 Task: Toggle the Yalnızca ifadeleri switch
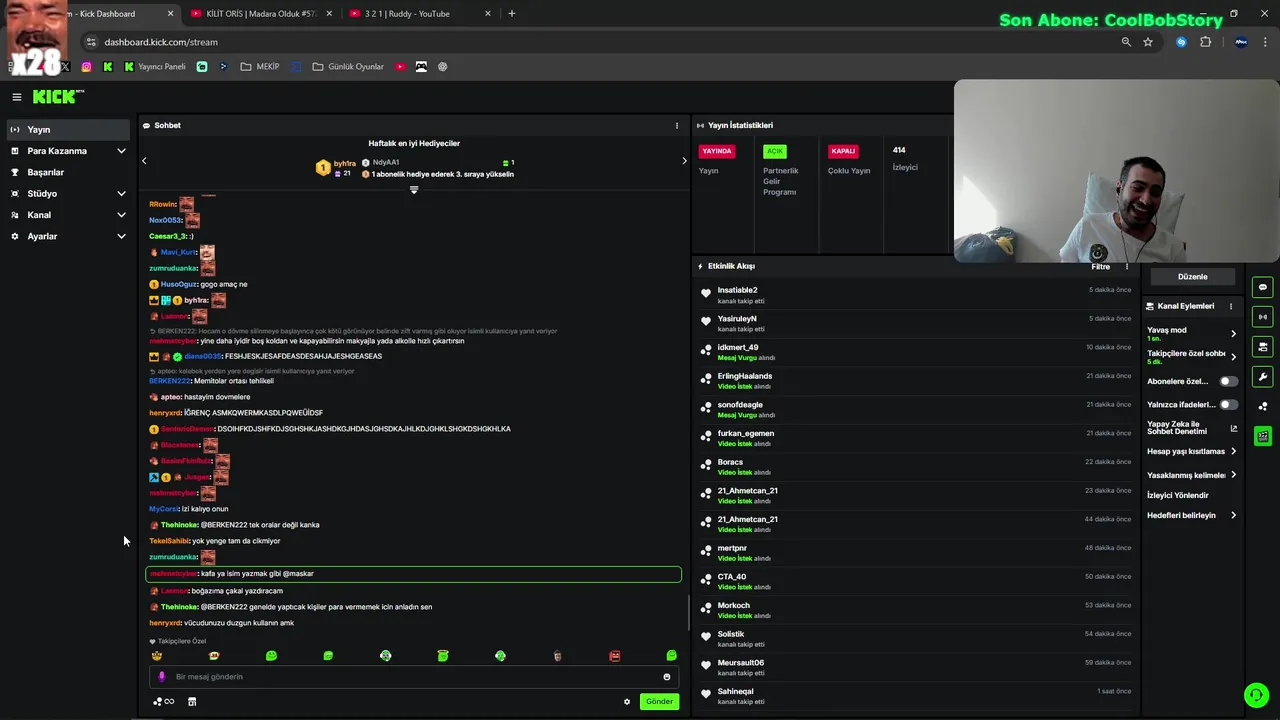1228,405
